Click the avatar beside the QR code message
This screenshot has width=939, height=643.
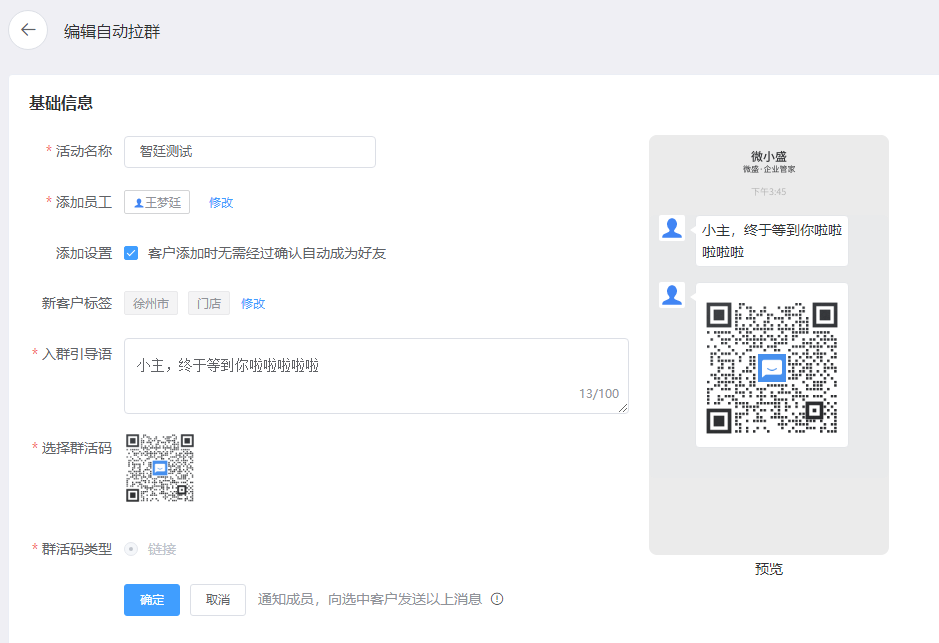672,295
